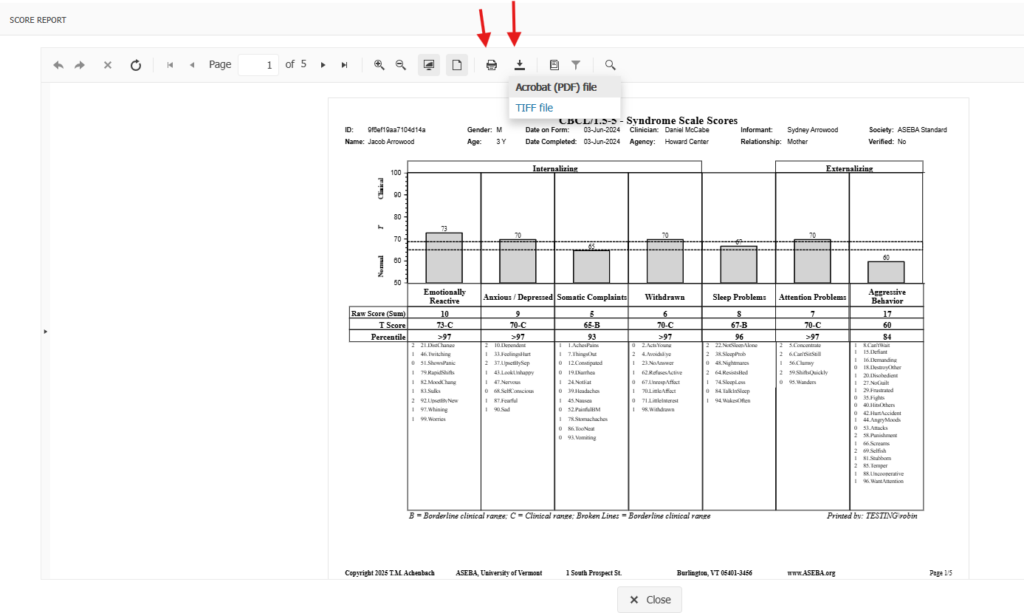Click the navigate forward arrow icon
This screenshot has width=1024, height=613.
[x=80, y=65]
